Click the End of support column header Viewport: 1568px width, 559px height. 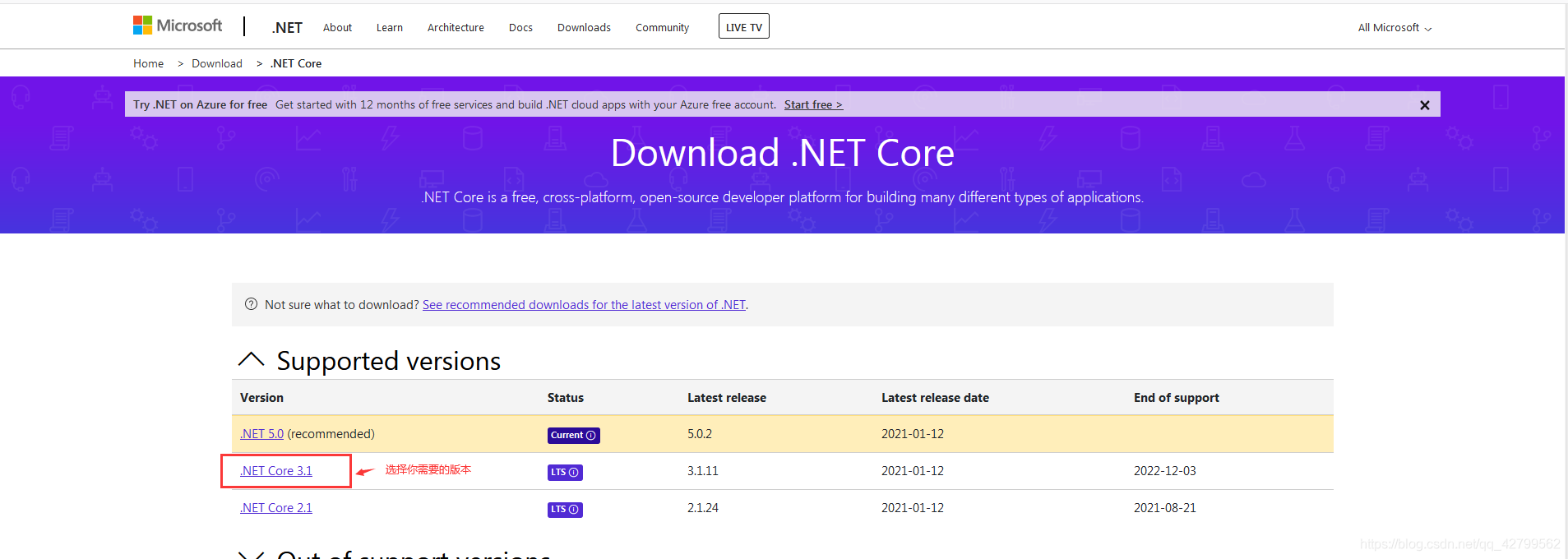tap(1177, 398)
